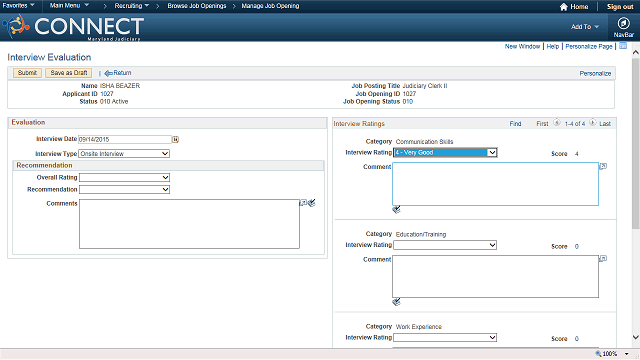Open the NavBar compass icon

tap(623, 23)
